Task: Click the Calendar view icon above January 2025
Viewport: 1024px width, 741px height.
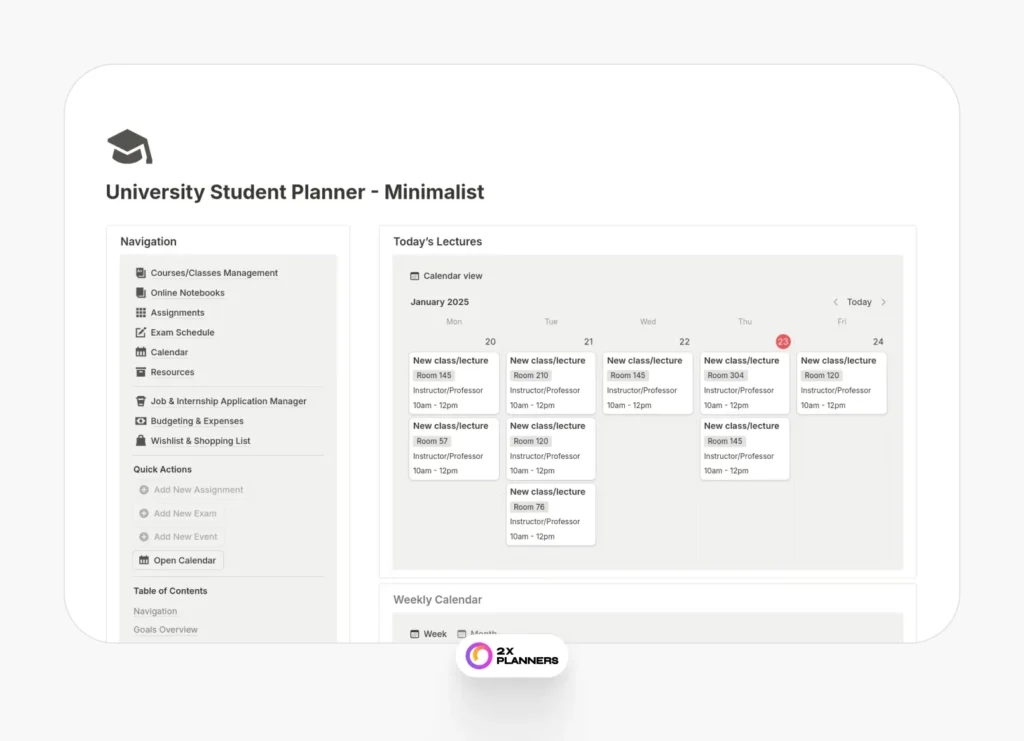Action: [413, 275]
